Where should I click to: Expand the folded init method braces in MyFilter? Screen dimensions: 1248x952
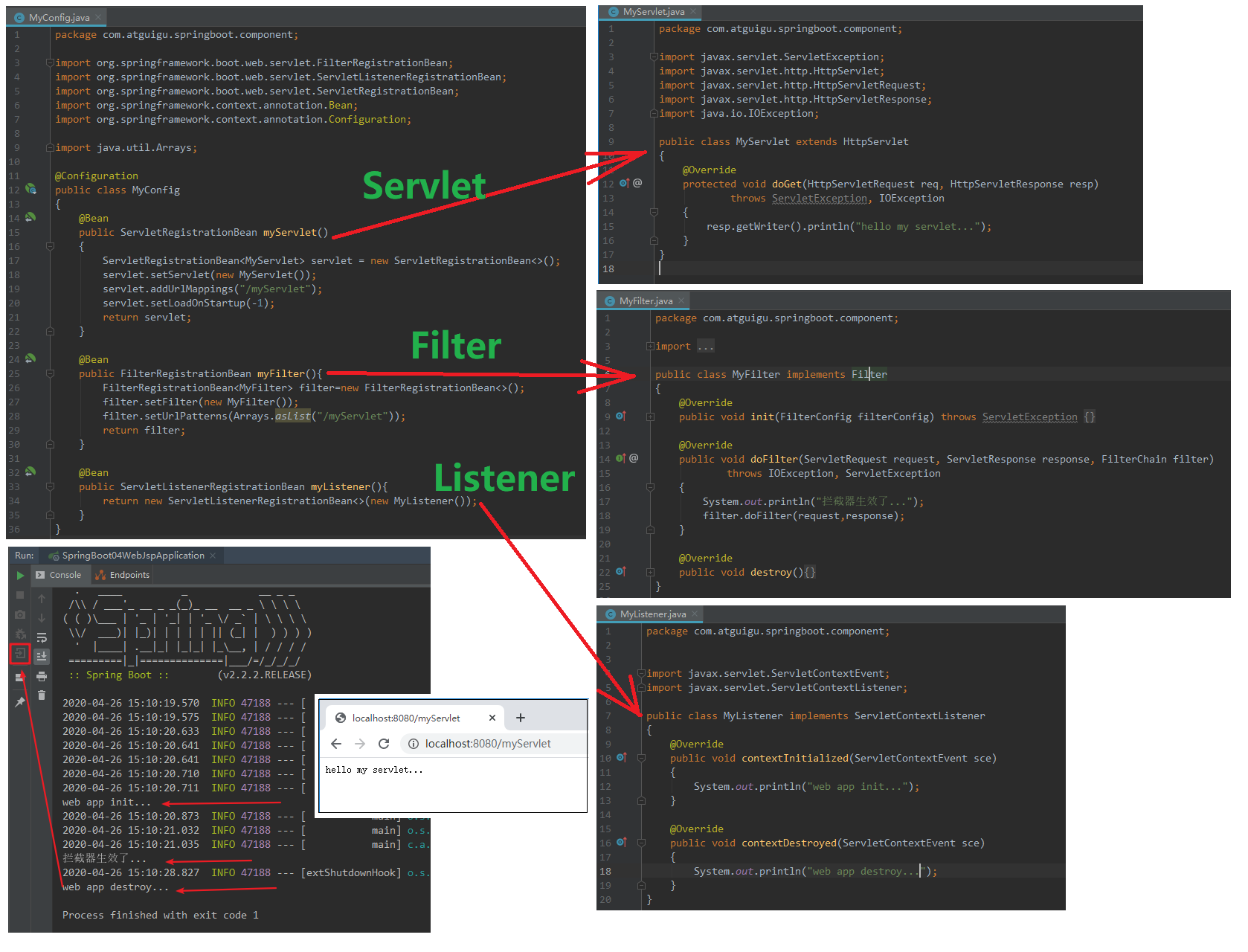coord(1089,416)
